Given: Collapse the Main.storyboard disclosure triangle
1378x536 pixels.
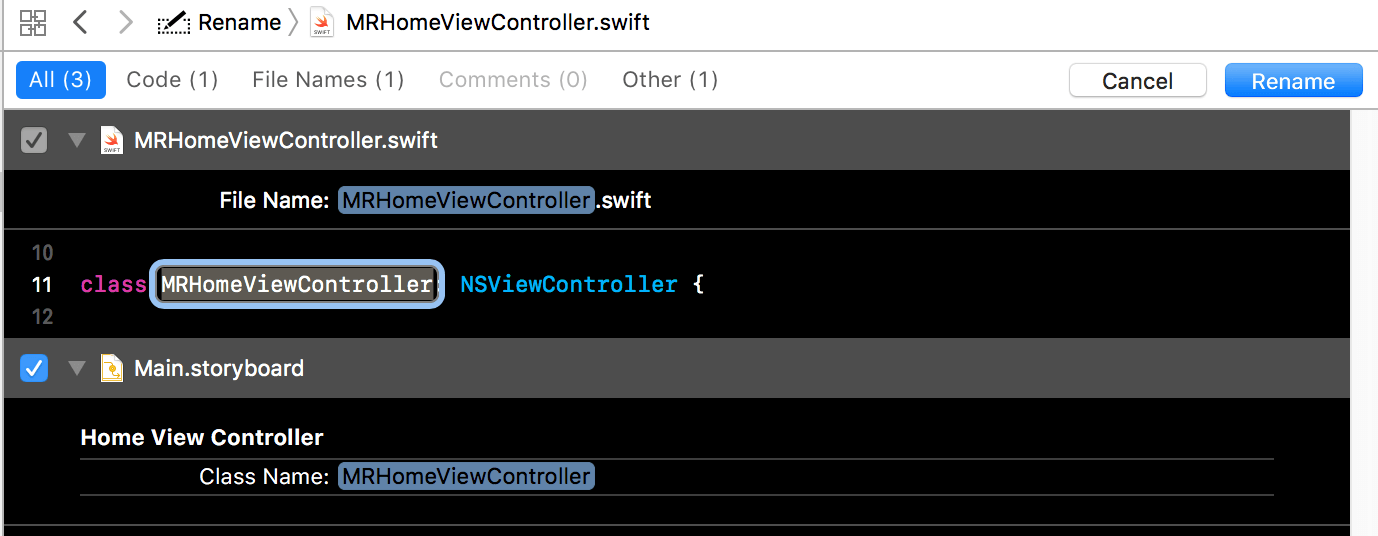Looking at the screenshot, I should coord(77,368).
